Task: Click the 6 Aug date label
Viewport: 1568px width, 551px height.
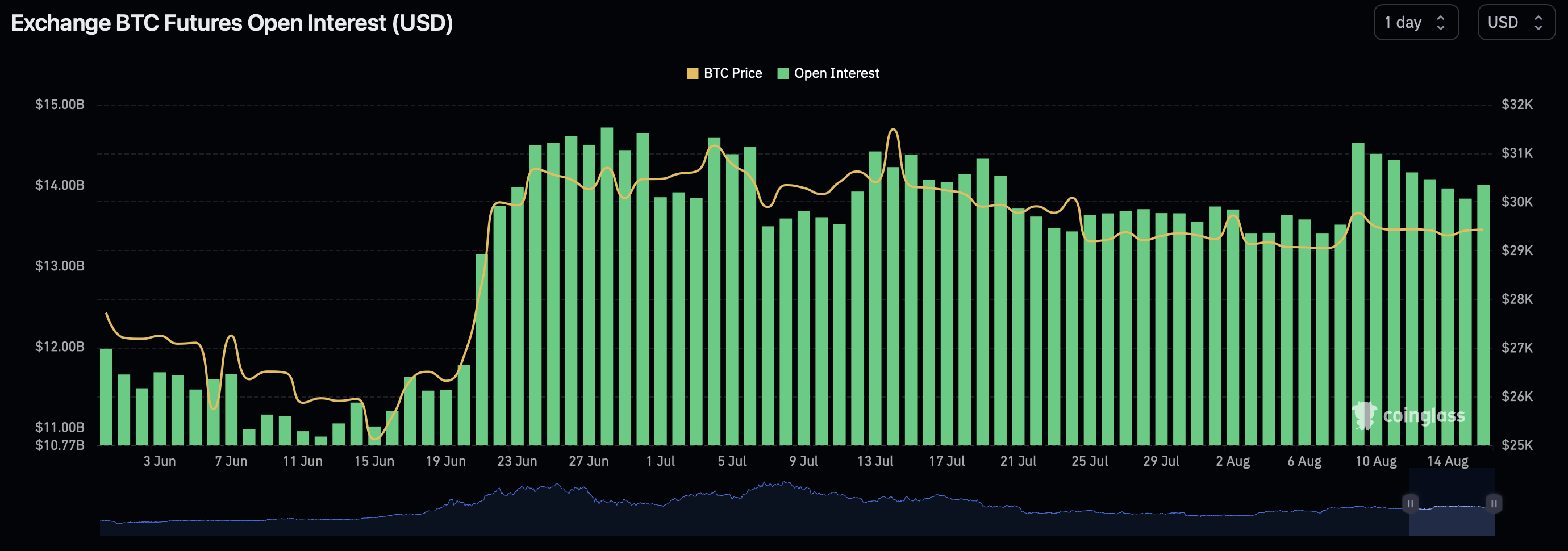Action: pos(1304,461)
